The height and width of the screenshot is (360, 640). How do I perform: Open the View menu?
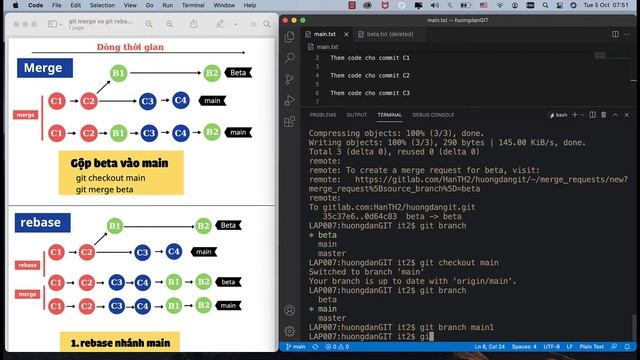(130, 5)
